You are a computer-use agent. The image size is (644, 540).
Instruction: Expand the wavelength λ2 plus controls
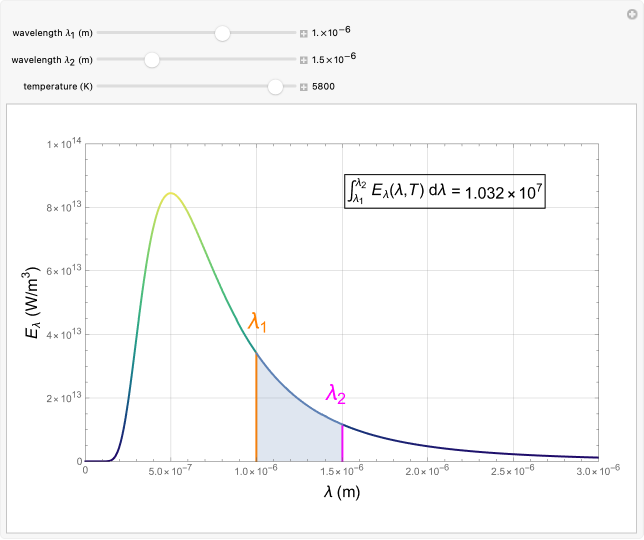304,60
